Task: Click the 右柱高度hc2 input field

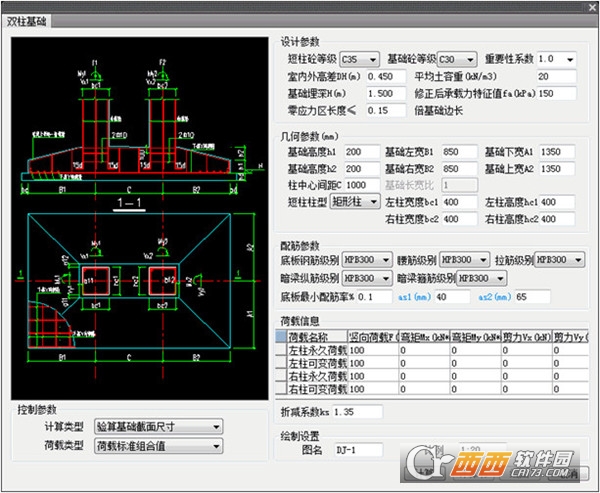Action: pyautogui.click(x=557, y=219)
